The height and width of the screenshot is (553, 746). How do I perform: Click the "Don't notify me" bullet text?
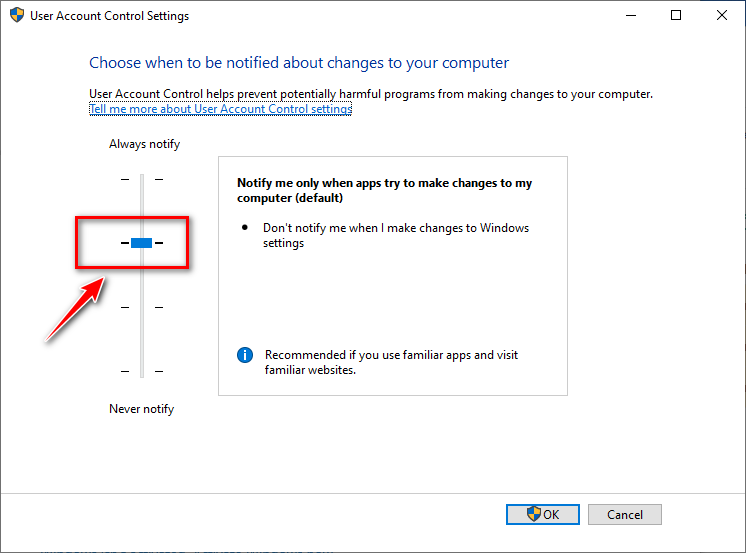pyautogui.click(x=395, y=235)
